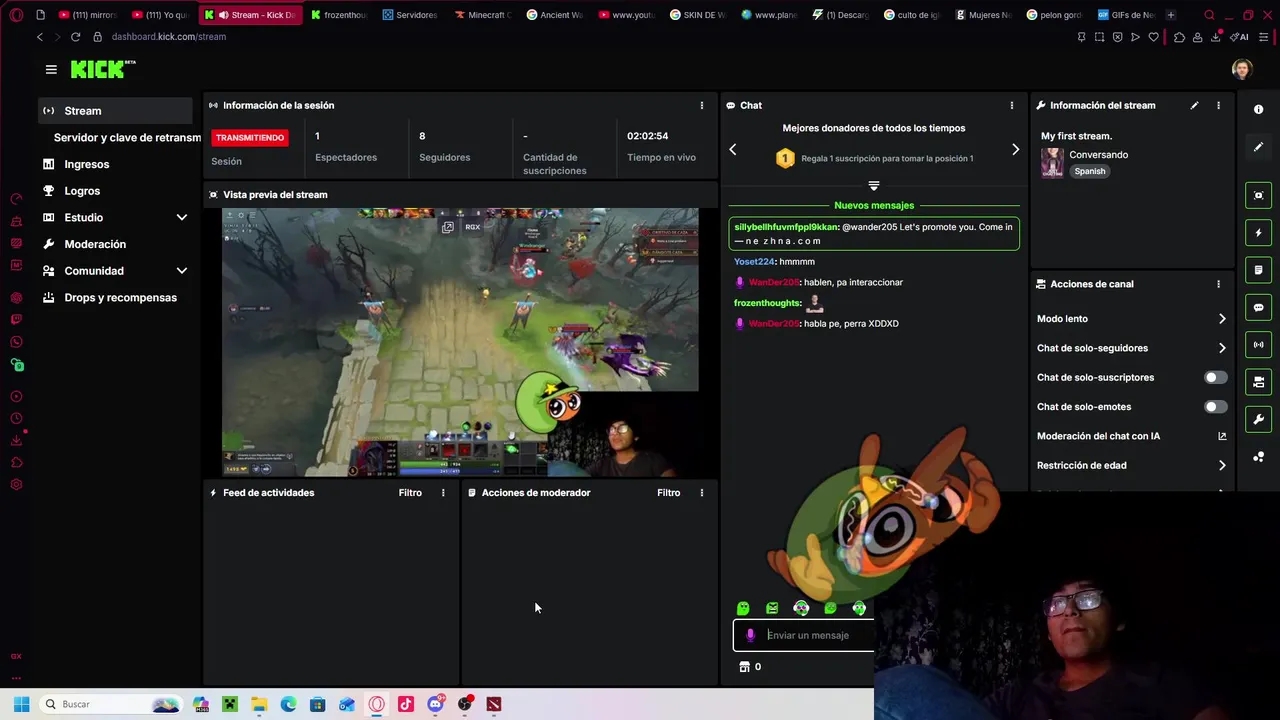Image resolution: width=1280 pixels, height=720 pixels.
Task: Toggle the wrench widget icon in sidebar
Action: [1258, 419]
